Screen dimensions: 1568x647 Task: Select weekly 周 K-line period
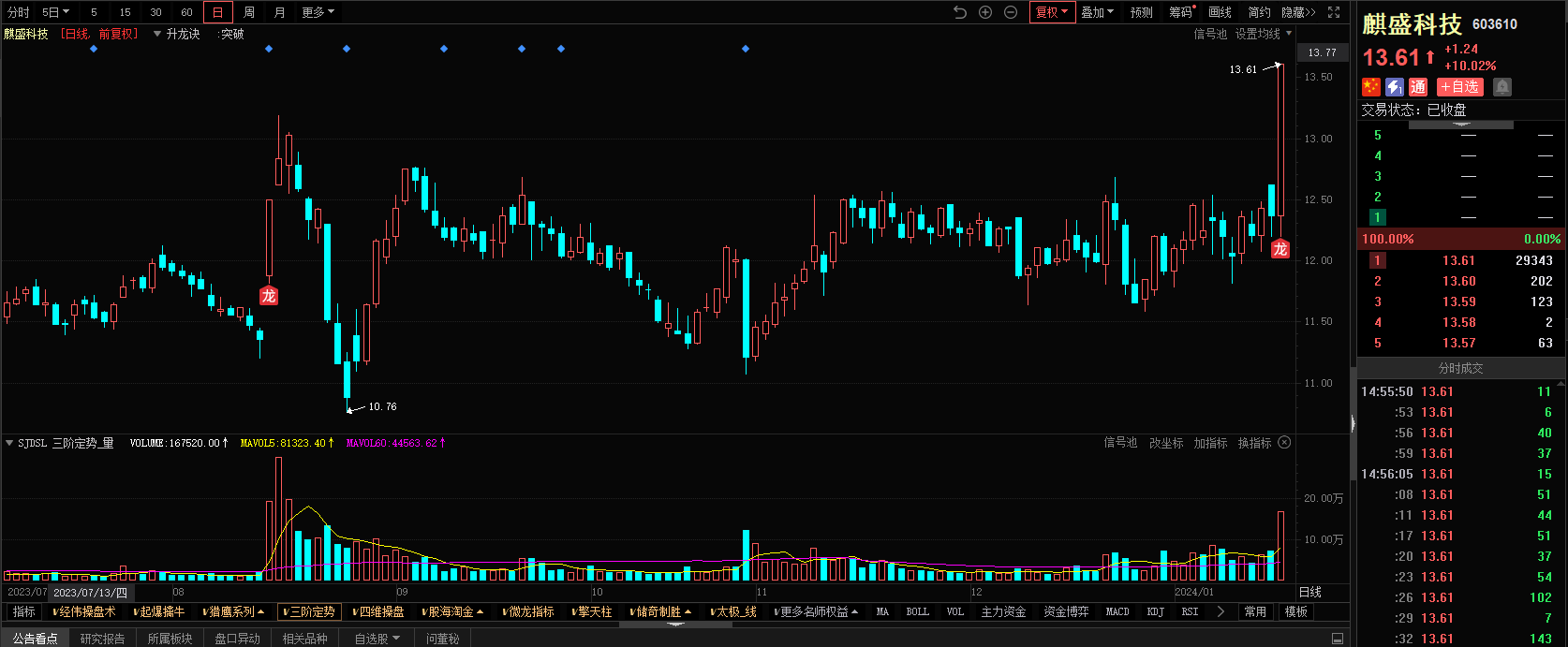point(248,12)
